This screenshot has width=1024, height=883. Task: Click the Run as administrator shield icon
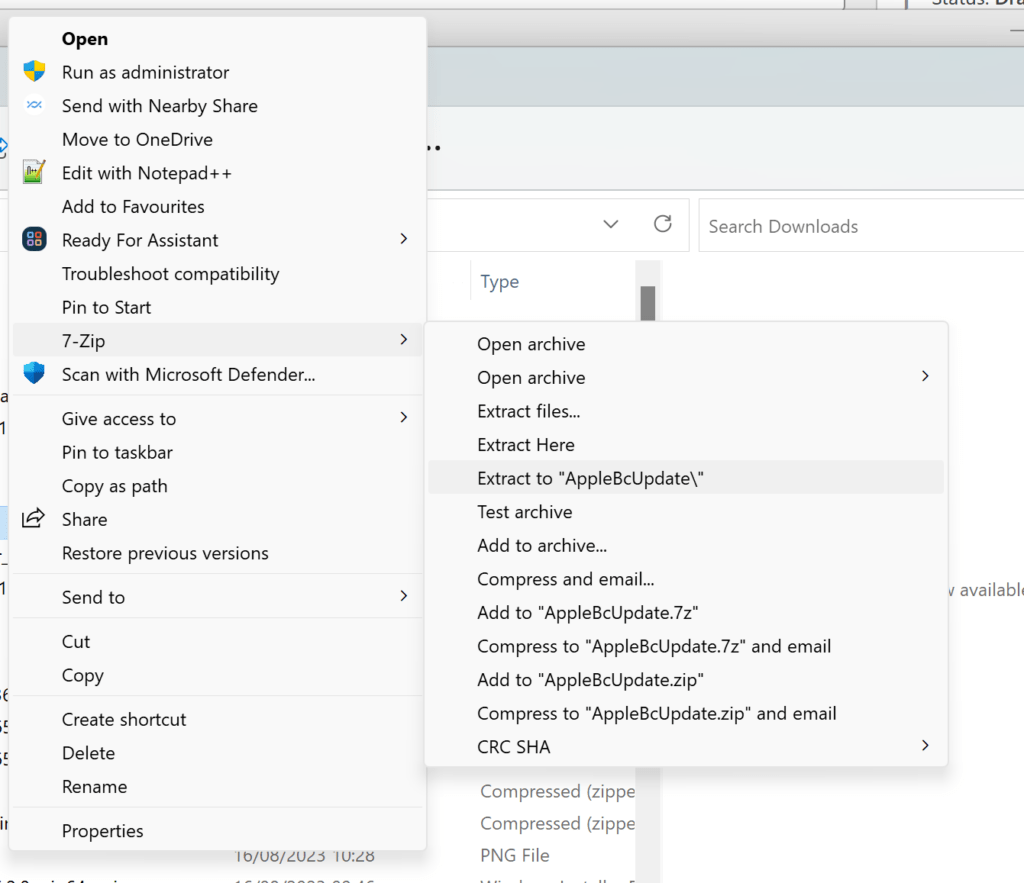click(34, 71)
